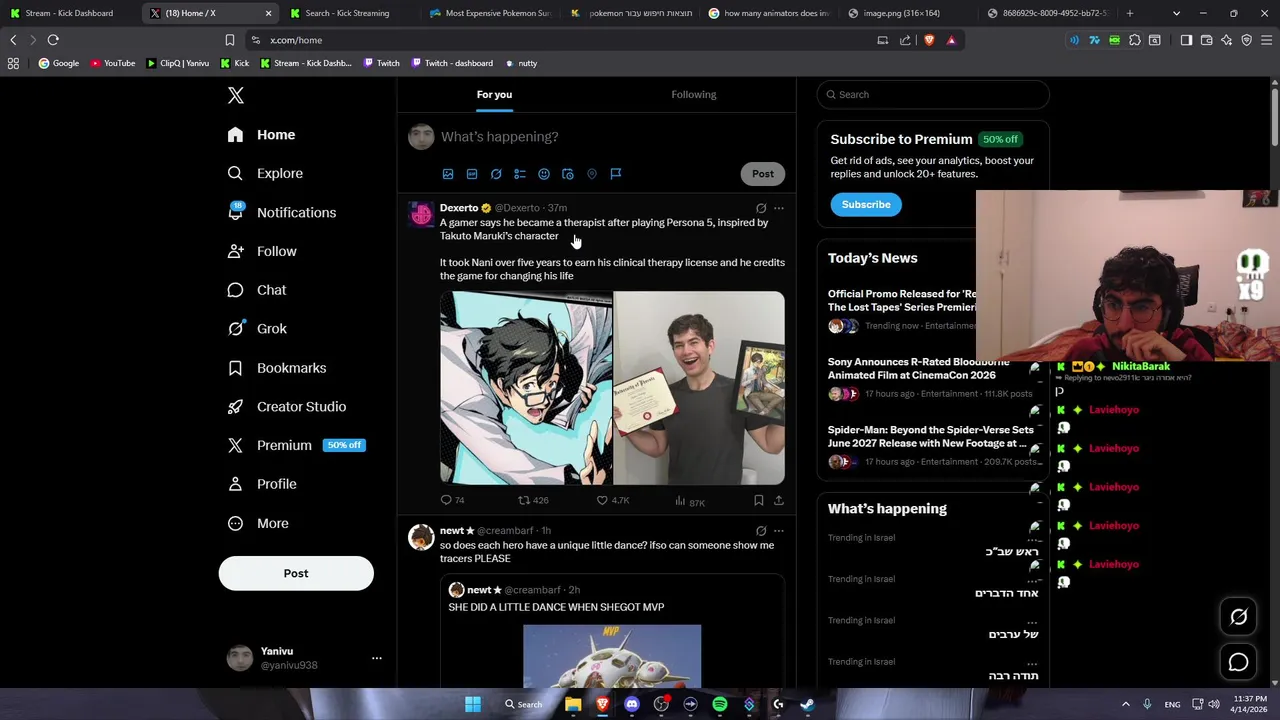Viewport: 1280px width, 720px height.
Task: Open Profile in X sidebar
Action: point(263,484)
